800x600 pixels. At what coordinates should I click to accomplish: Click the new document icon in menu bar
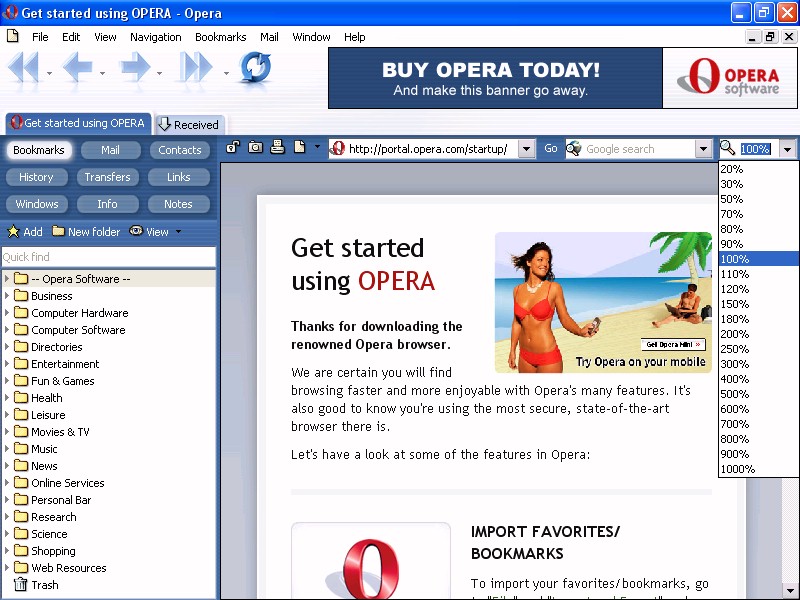coord(13,36)
